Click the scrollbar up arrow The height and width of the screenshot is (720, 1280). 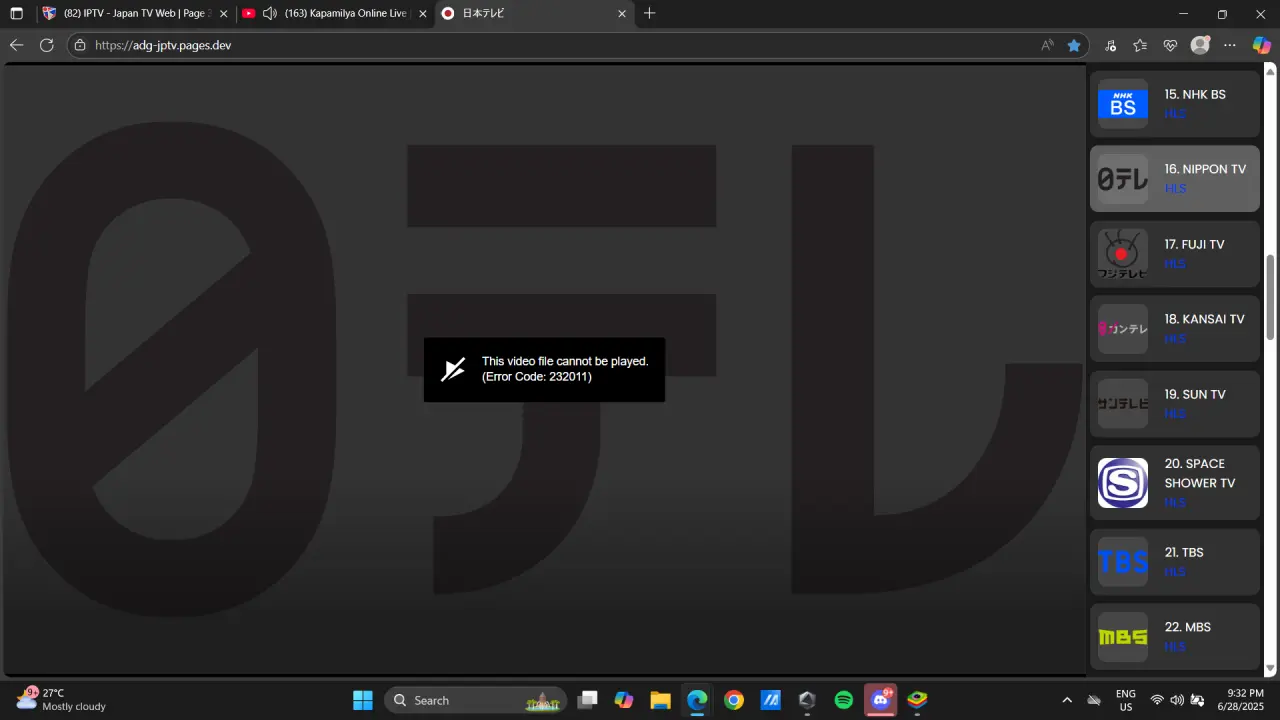click(1271, 71)
